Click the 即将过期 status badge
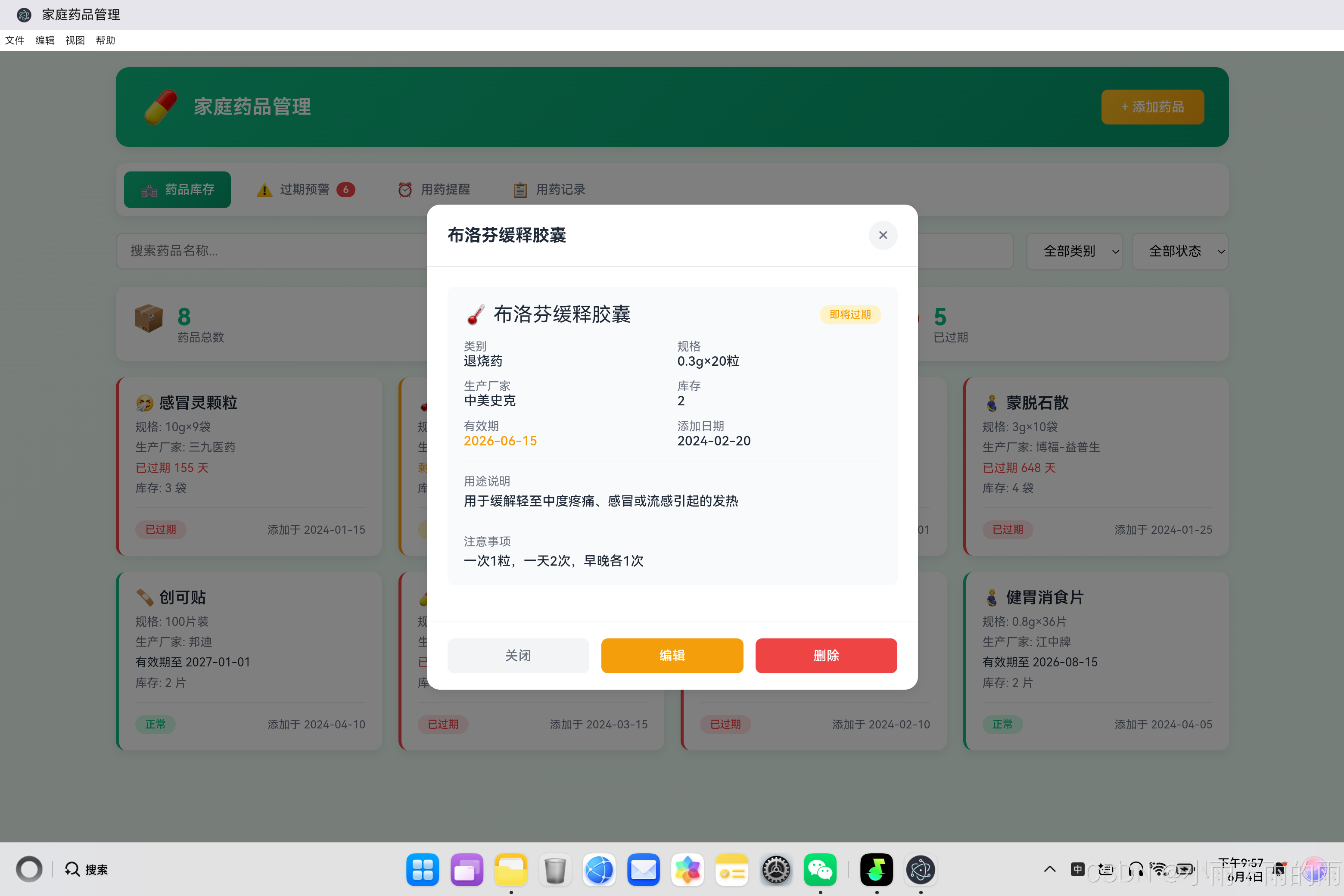The height and width of the screenshot is (896, 1344). pos(850,314)
